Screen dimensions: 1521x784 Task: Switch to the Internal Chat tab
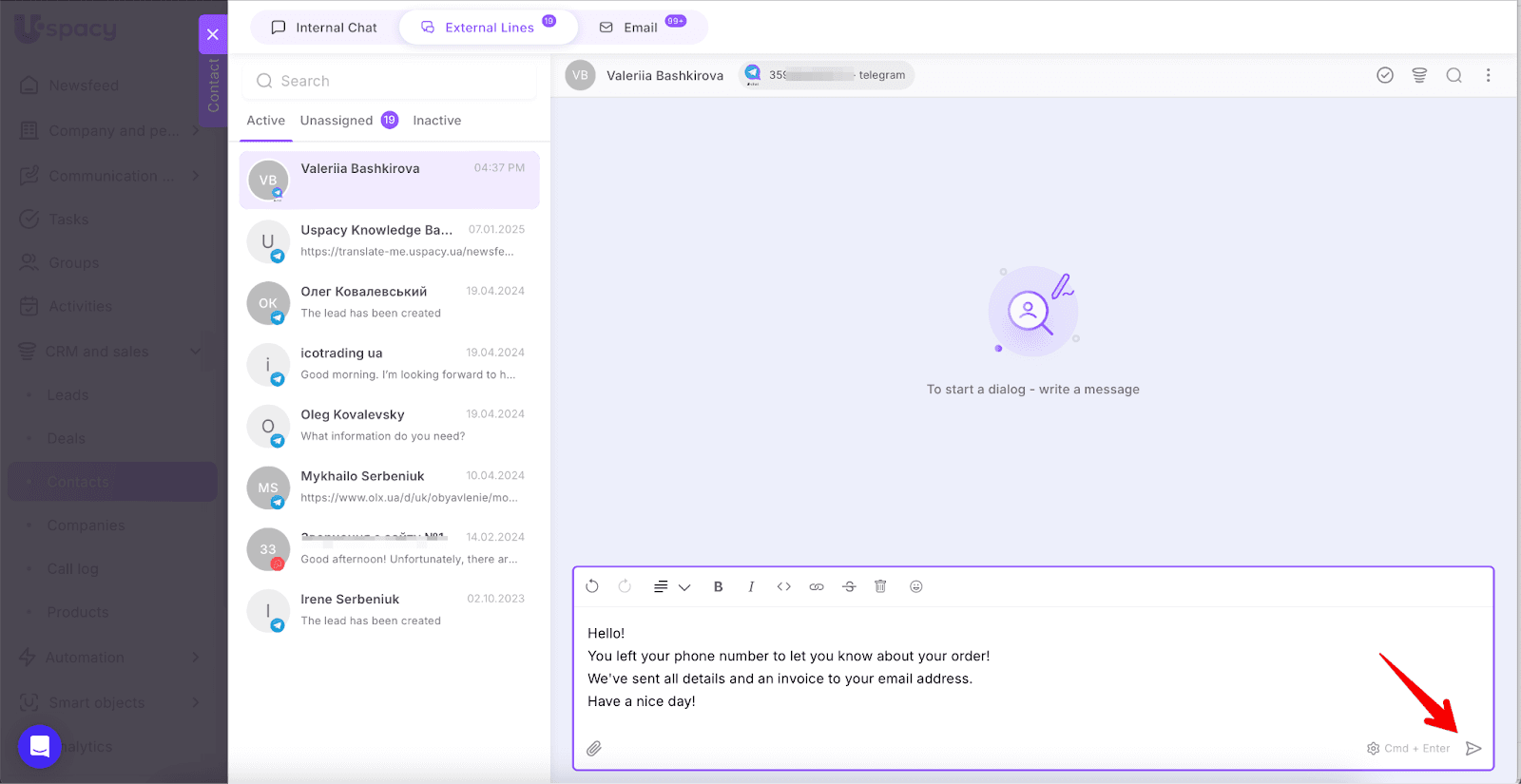[x=324, y=28]
